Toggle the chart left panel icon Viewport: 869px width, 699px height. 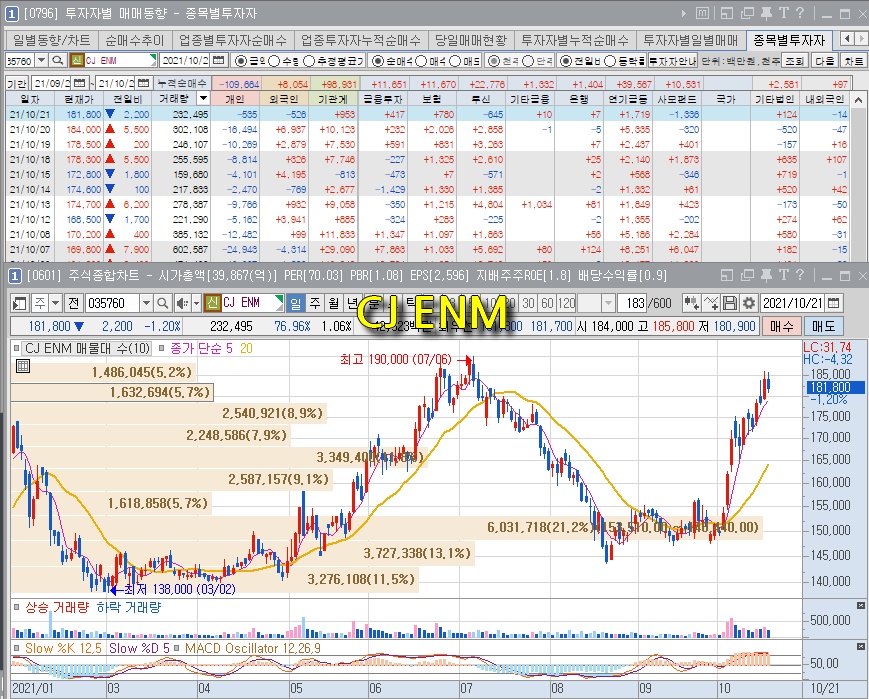point(20,303)
